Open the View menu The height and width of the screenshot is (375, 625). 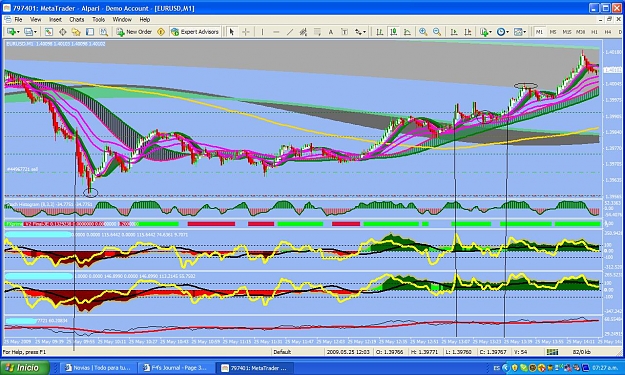point(35,19)
